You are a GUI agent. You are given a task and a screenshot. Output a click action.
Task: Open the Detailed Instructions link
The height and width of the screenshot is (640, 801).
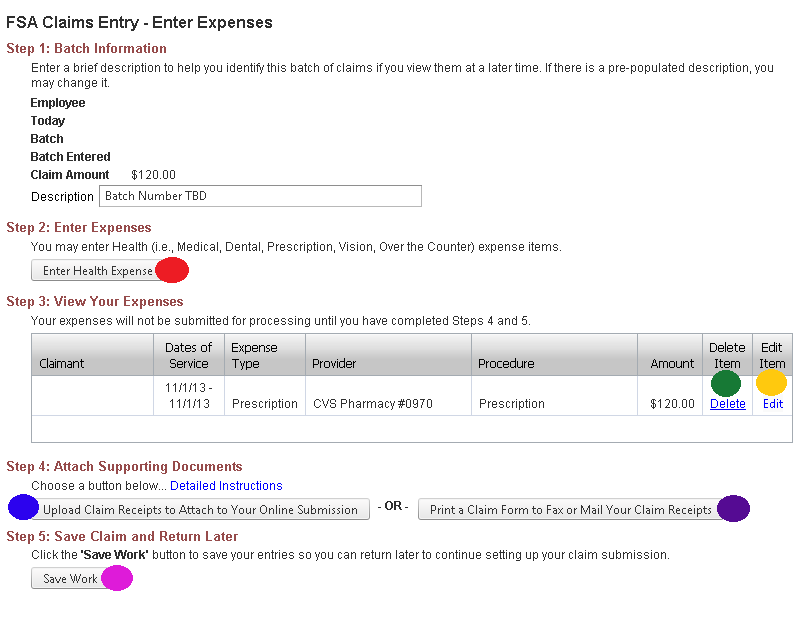point(226,486)
